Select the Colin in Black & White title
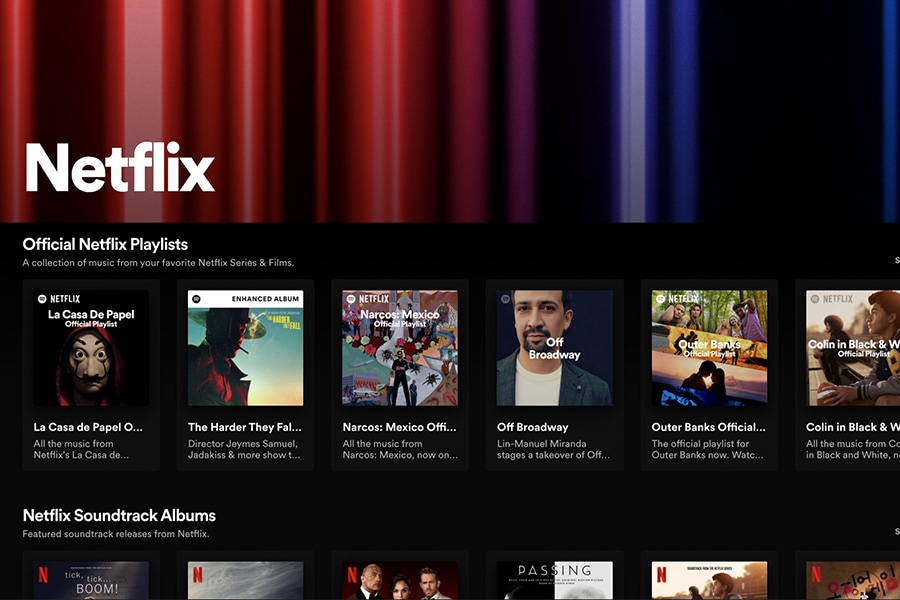The image size is (900, 600). coord(852,427)
